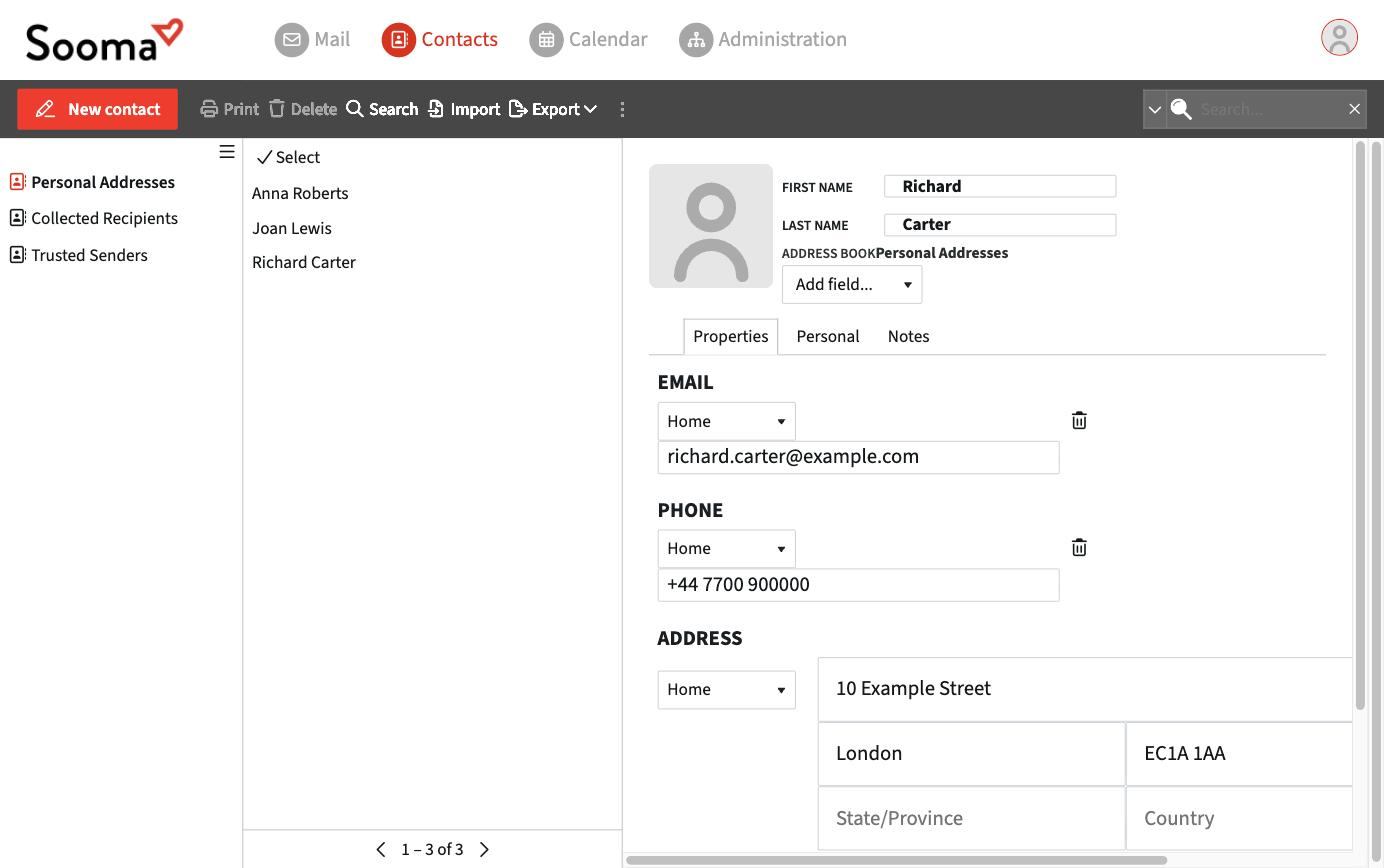Remove the phone entry with trash icon

click(x=1079, y=548)
